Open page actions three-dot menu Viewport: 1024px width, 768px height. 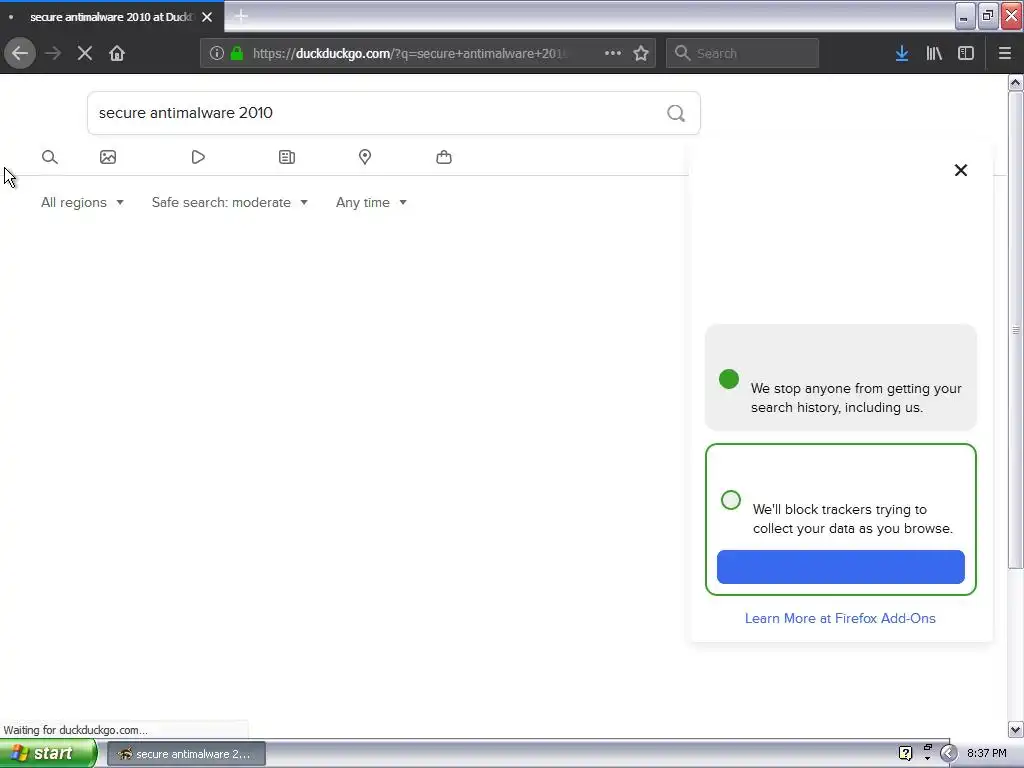tap(613, 53)
